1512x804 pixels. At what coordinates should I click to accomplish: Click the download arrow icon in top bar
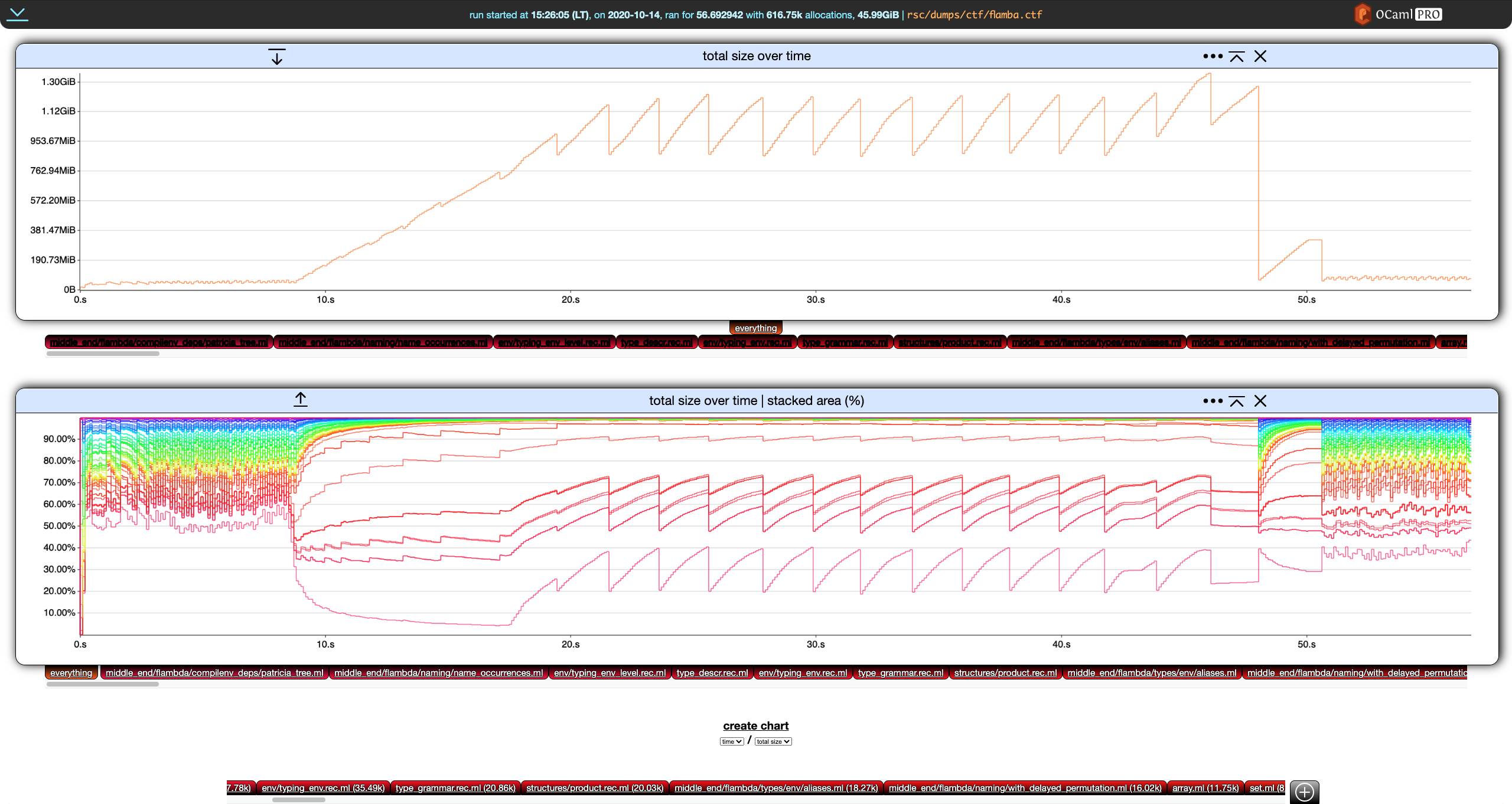pyautogui.click(x=18, y=14)
